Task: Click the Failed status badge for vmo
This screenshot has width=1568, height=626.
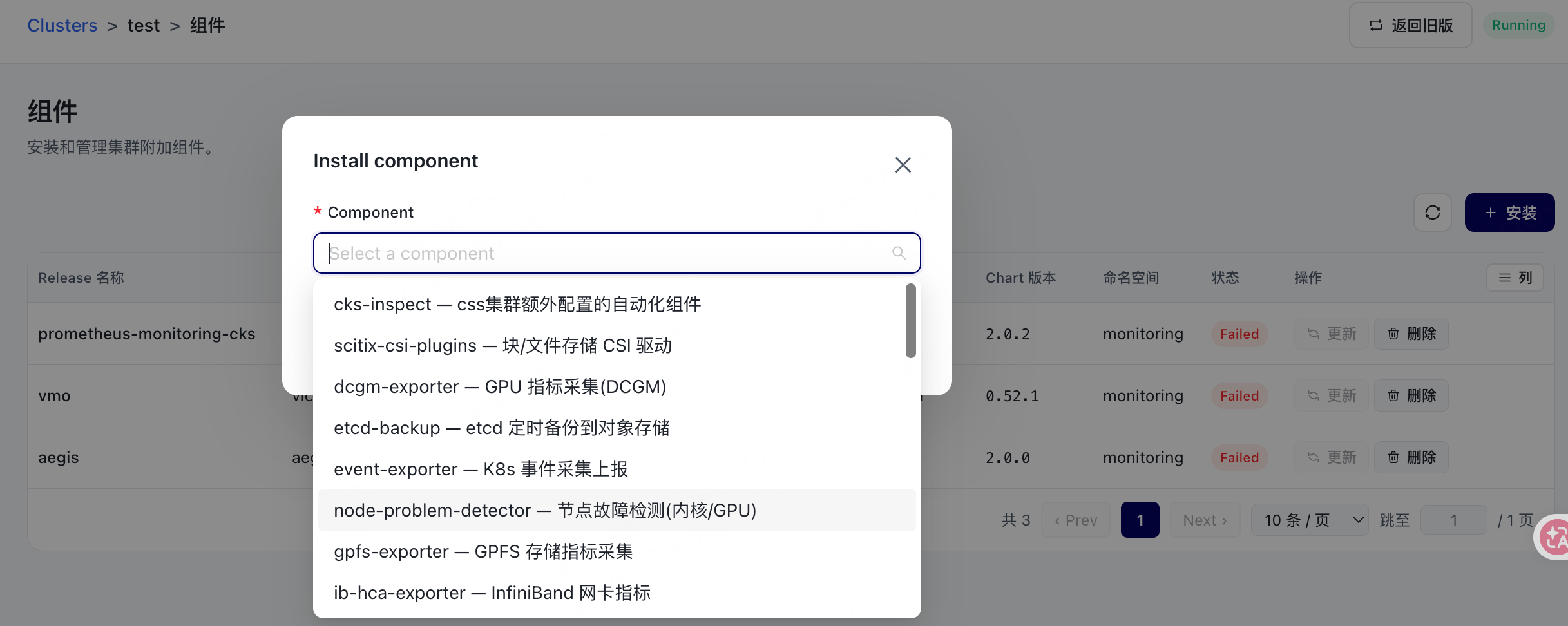Action: [1239, 395]
